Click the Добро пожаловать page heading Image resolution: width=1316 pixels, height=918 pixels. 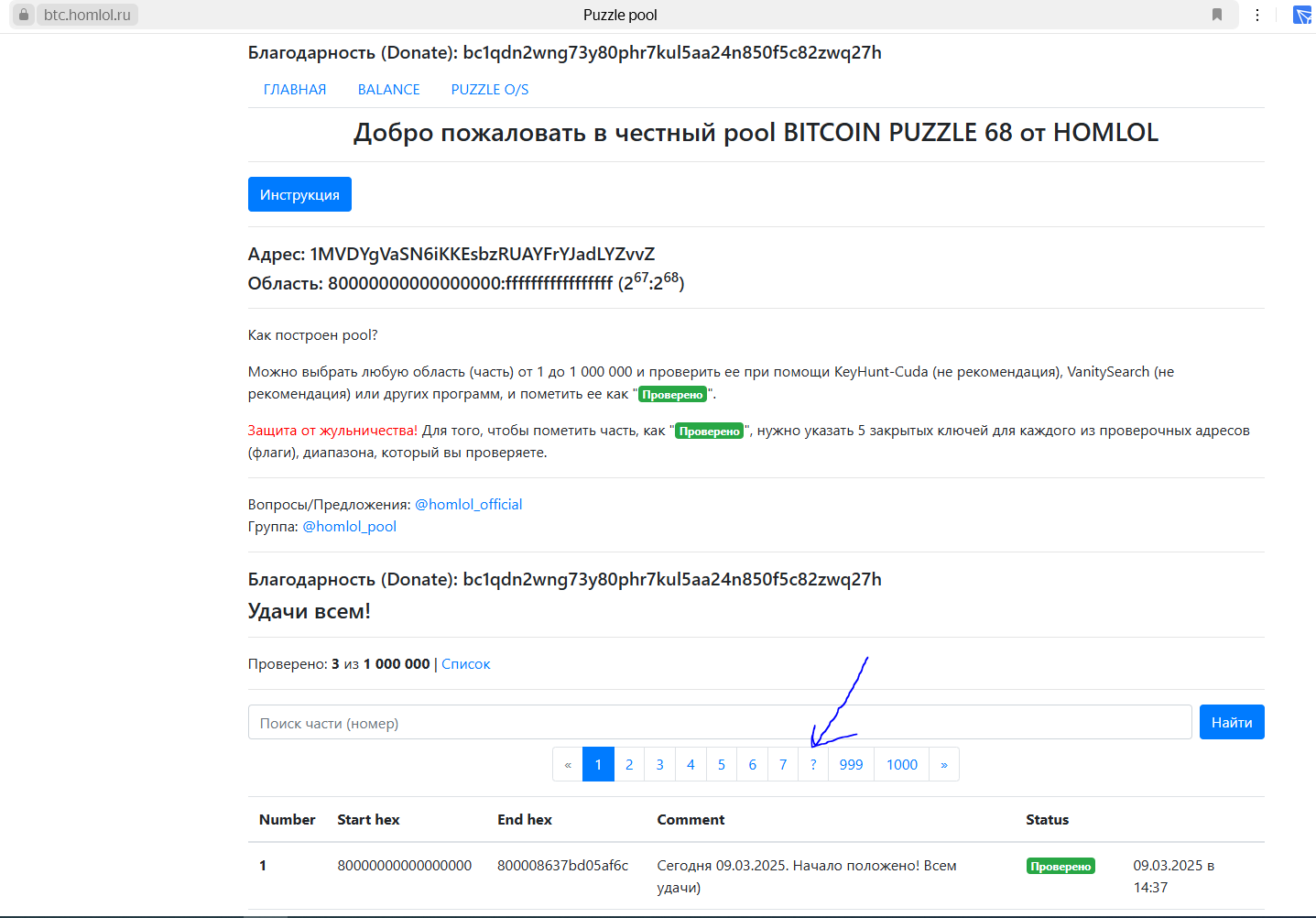tap(756, 133)
